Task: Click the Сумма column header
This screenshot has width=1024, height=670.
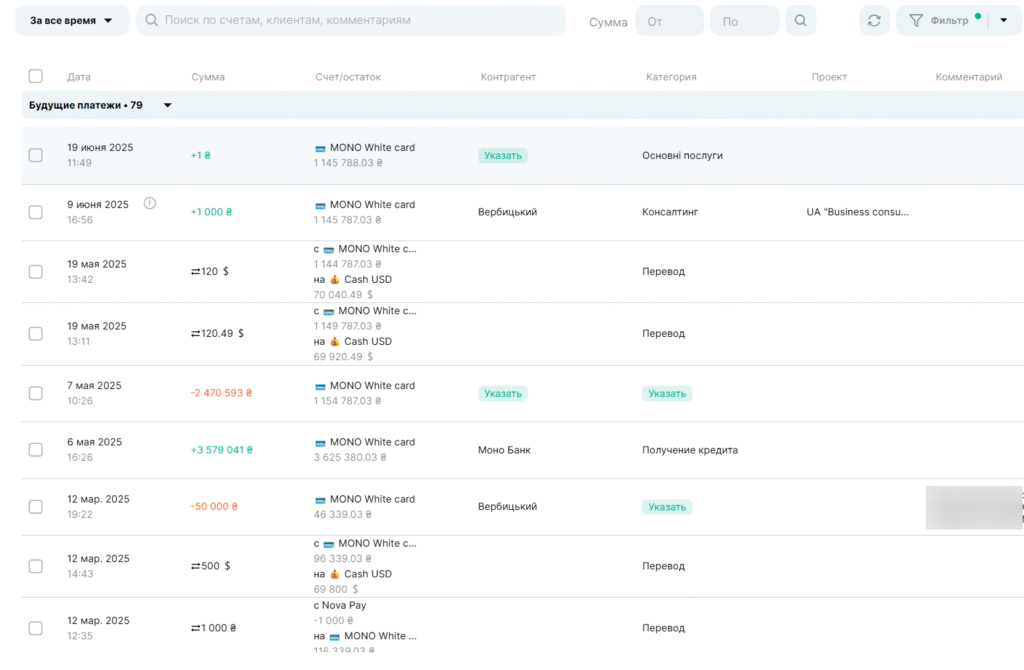Action: pos(208,77)
